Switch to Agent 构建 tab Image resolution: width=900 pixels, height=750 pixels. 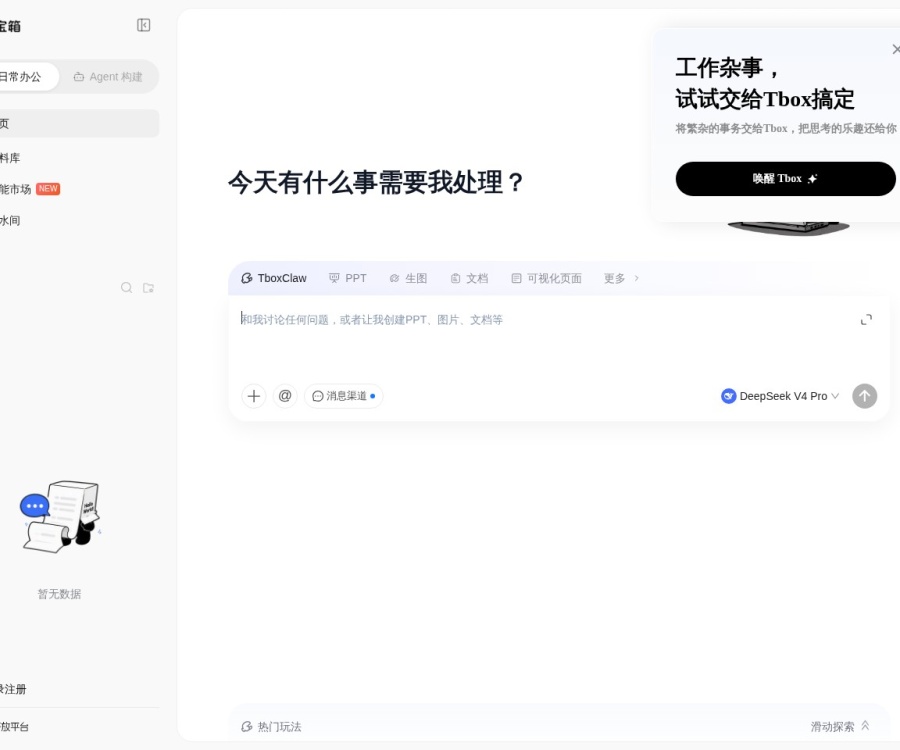pos(108,77)
